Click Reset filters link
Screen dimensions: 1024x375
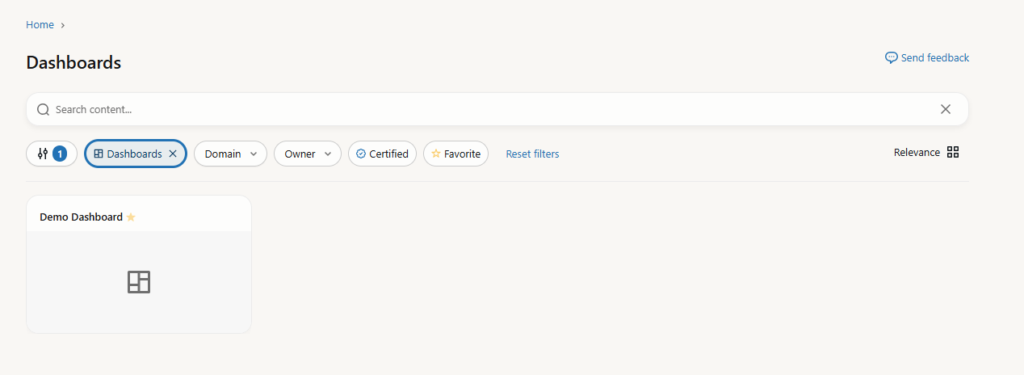(x=532, y=154)
